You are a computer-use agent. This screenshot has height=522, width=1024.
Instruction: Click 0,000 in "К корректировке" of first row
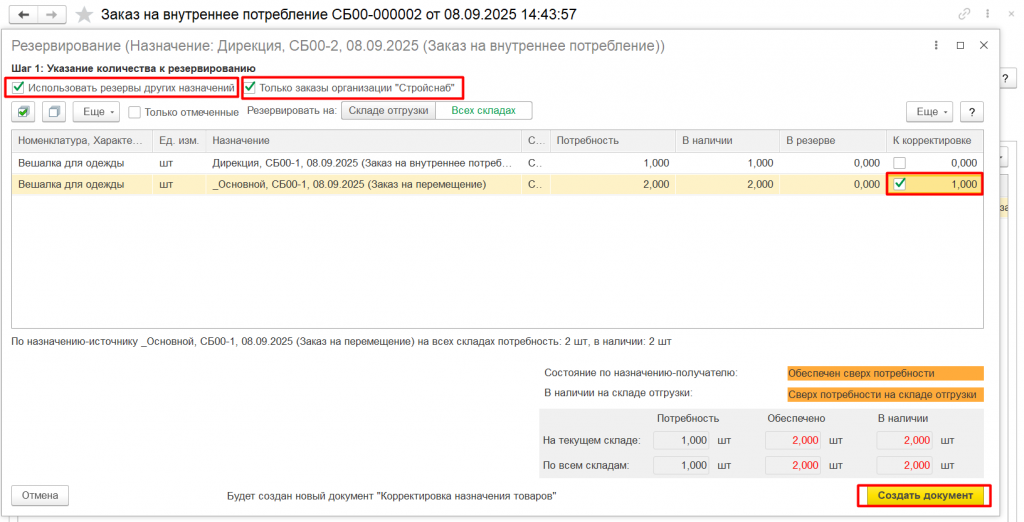(x=964, y=163)
